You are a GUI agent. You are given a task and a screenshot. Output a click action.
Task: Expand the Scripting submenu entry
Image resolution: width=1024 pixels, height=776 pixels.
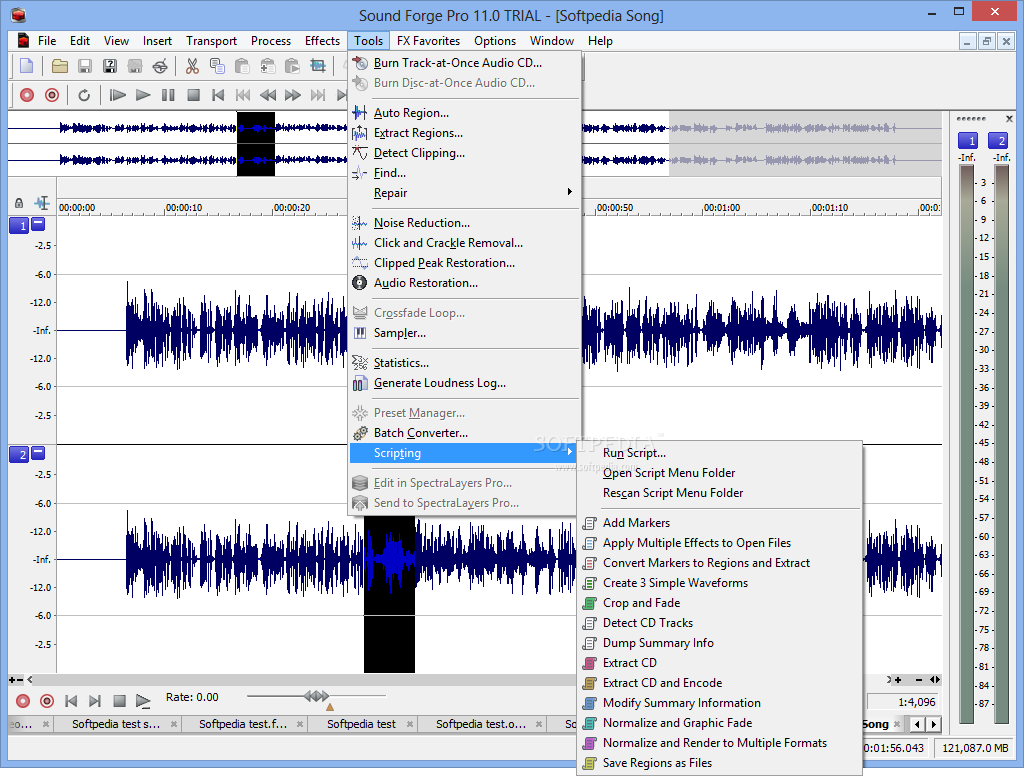point(463,453)
